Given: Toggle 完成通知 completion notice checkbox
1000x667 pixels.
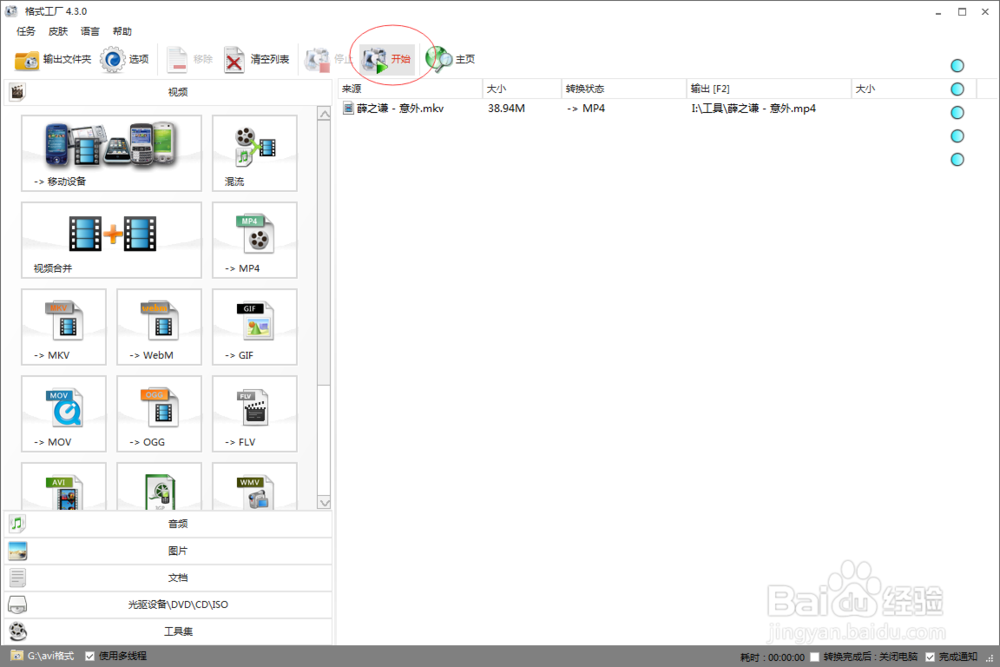Looking at the screenshot, I should pos(930,657).
